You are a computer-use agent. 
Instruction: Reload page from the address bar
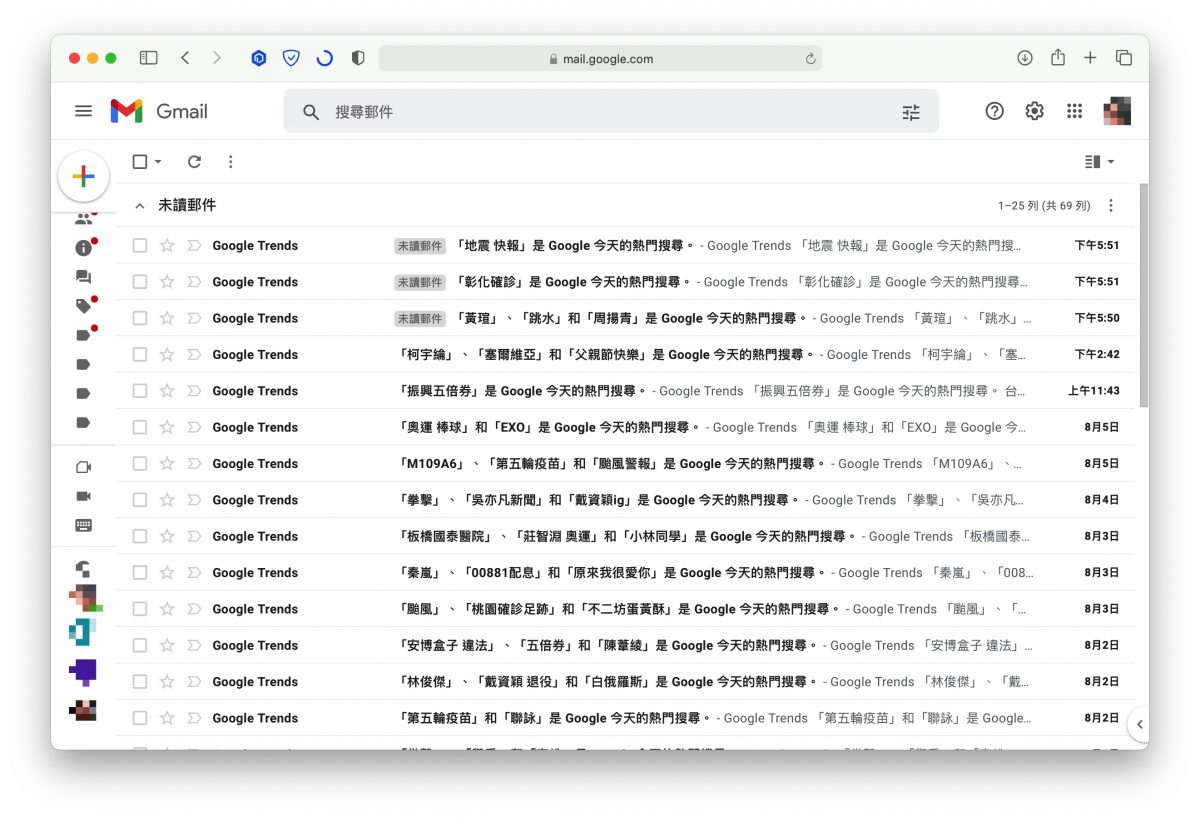810,59
